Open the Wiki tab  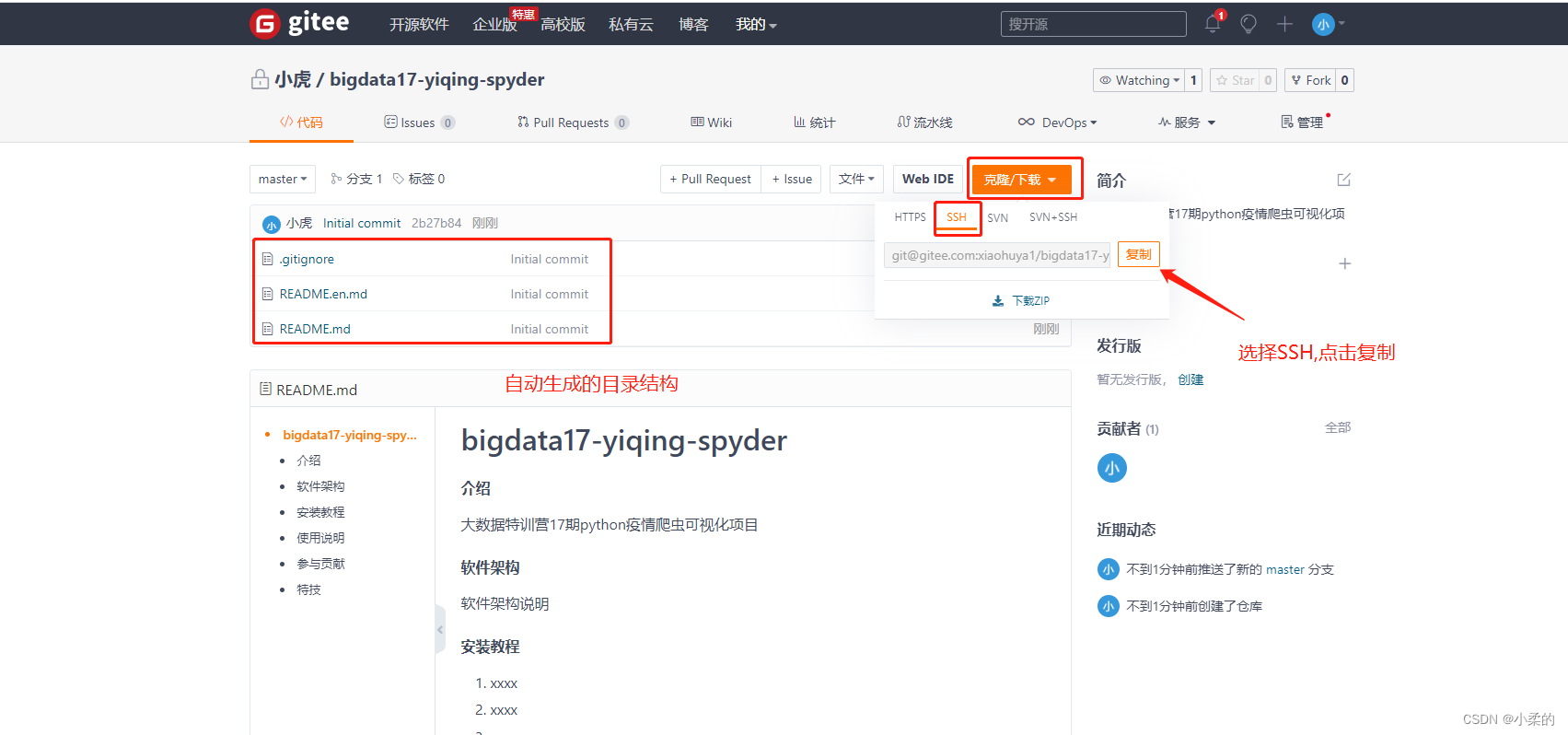711,122
